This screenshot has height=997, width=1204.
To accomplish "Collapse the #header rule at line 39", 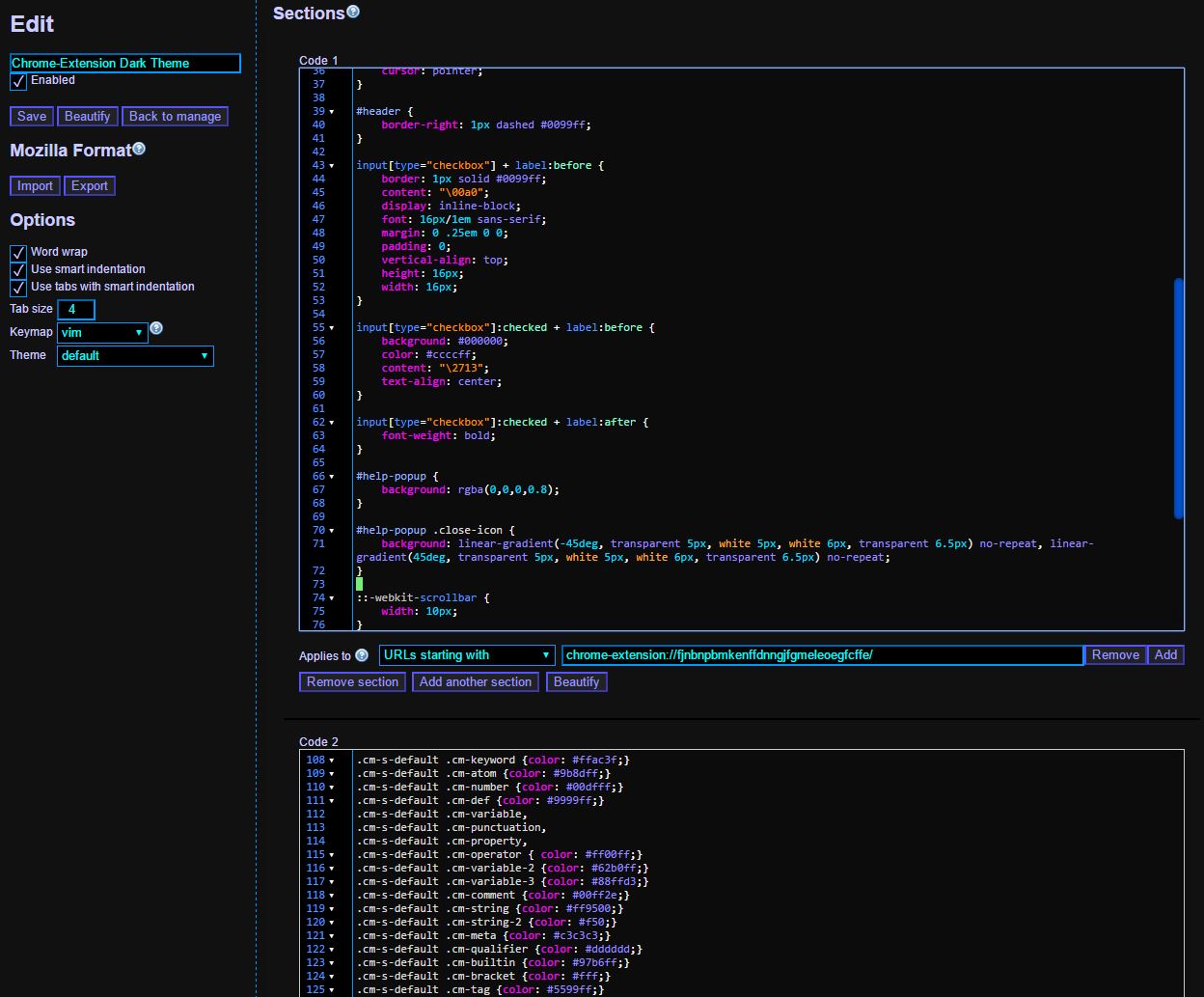I will click(331, 111).
